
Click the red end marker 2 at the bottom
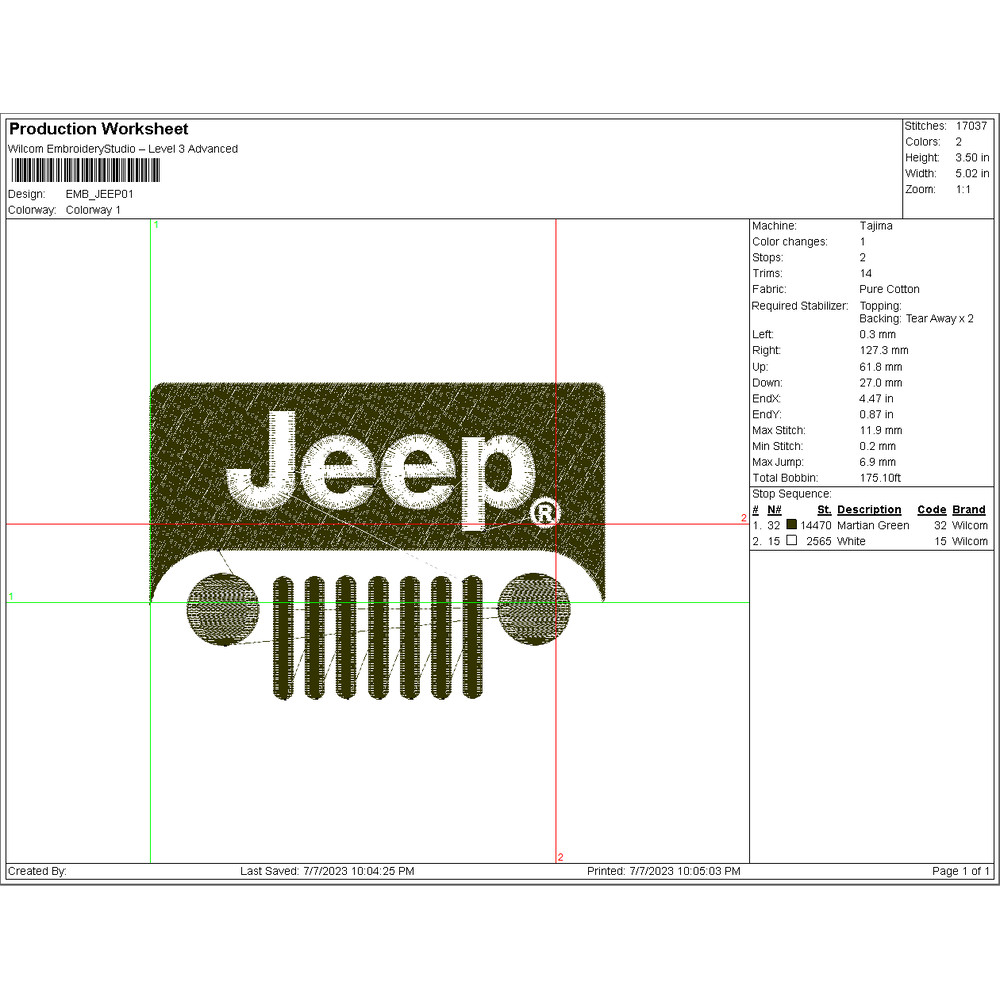(560, 857)
